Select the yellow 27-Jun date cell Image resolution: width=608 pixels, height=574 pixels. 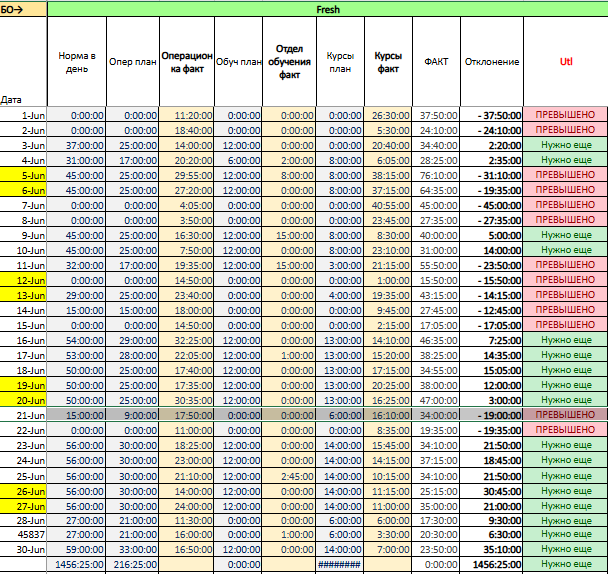[x=23, y=507]
